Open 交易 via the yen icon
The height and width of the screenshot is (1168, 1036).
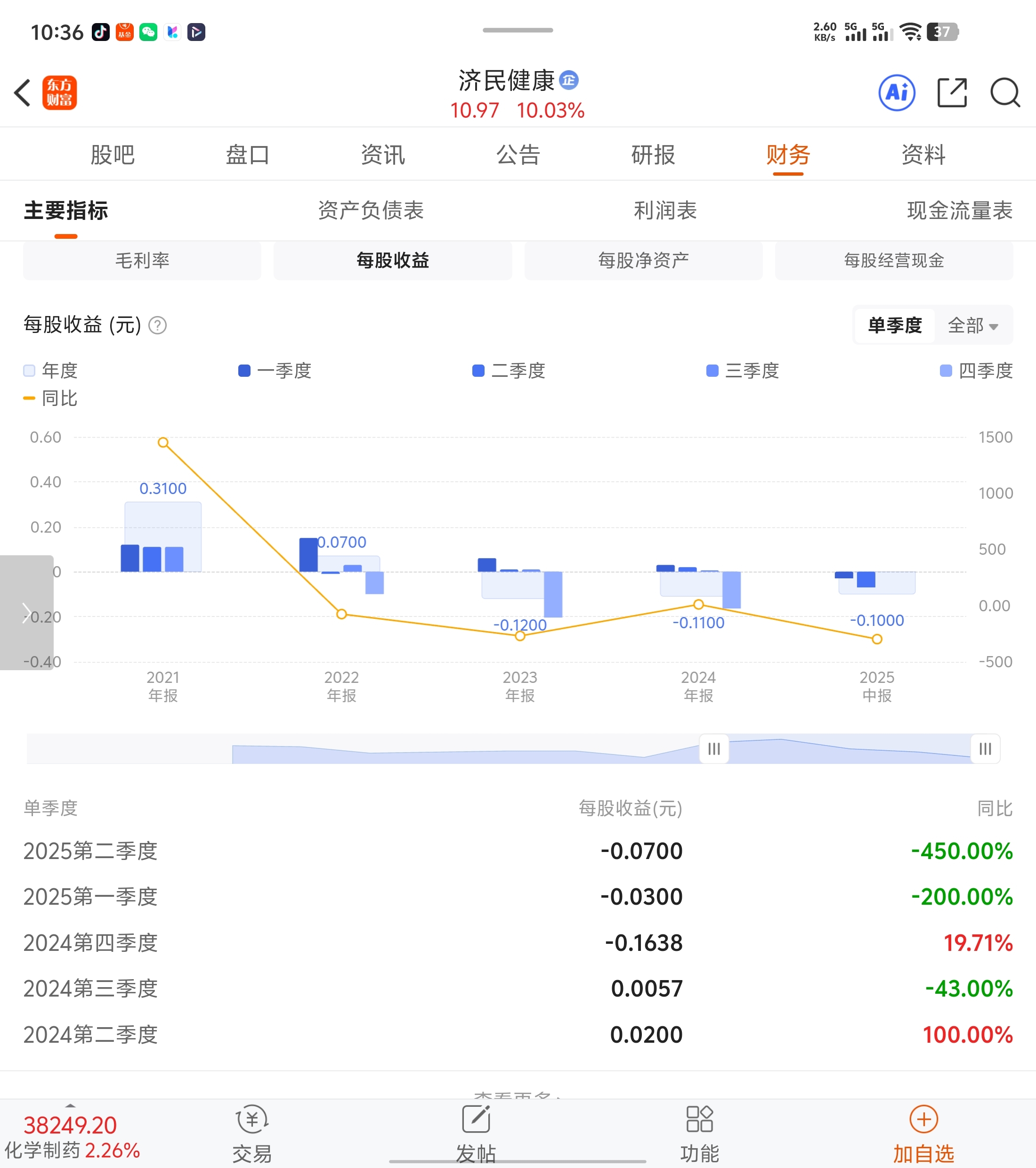(252, 1119)
